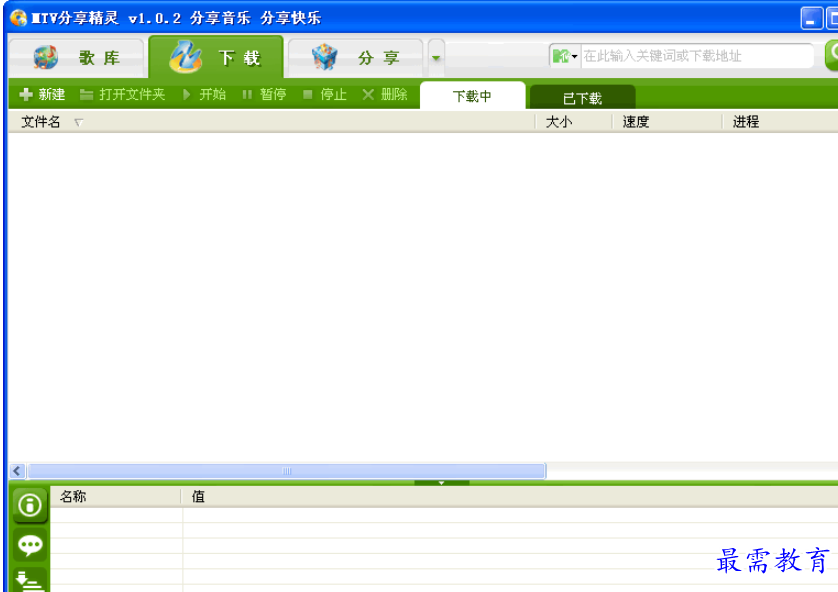Minimize the MTV分享精灵 window

811,19
